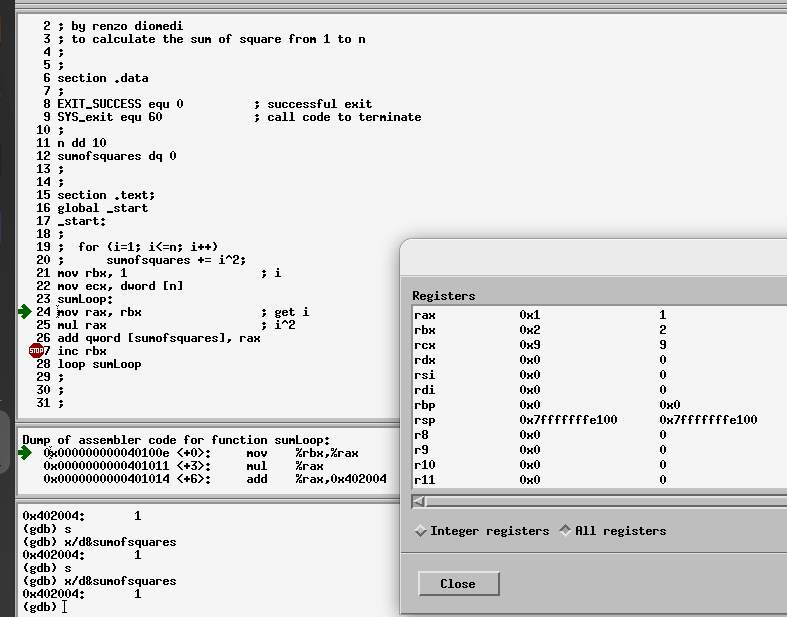Click line 20 comment 'sumofsquares += i^2;'
This screenshot has height=617, width=787.
(176, 260)
